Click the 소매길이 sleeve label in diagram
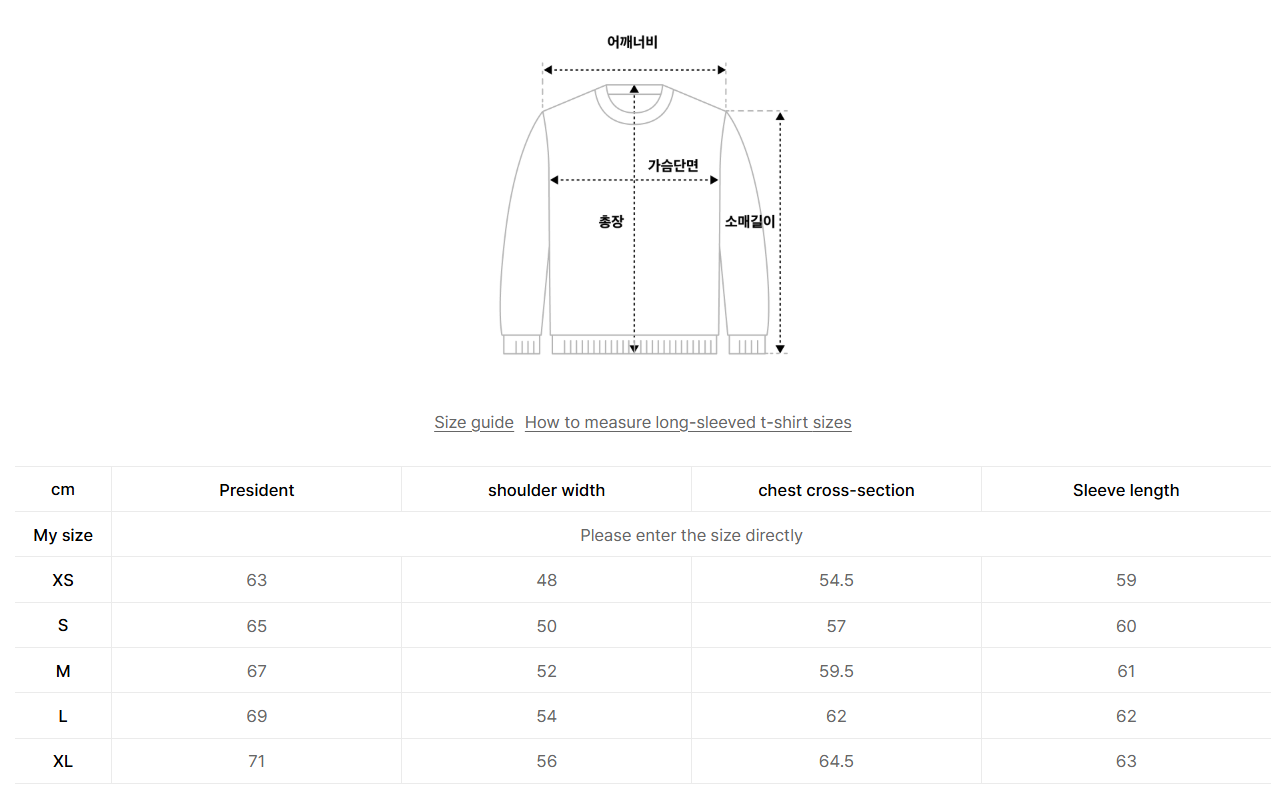This screenshot has height=800, width=1284. [750, 221]
